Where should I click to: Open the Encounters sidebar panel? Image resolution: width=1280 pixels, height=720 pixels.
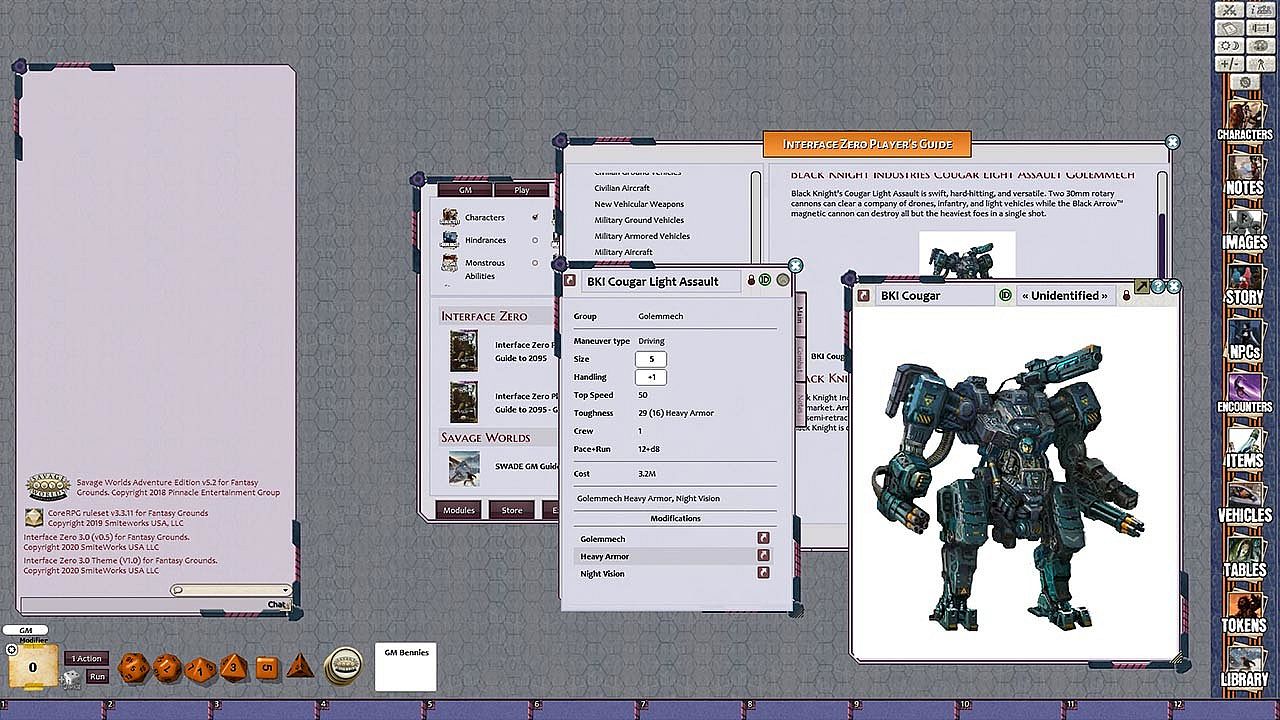point(1244,393)
